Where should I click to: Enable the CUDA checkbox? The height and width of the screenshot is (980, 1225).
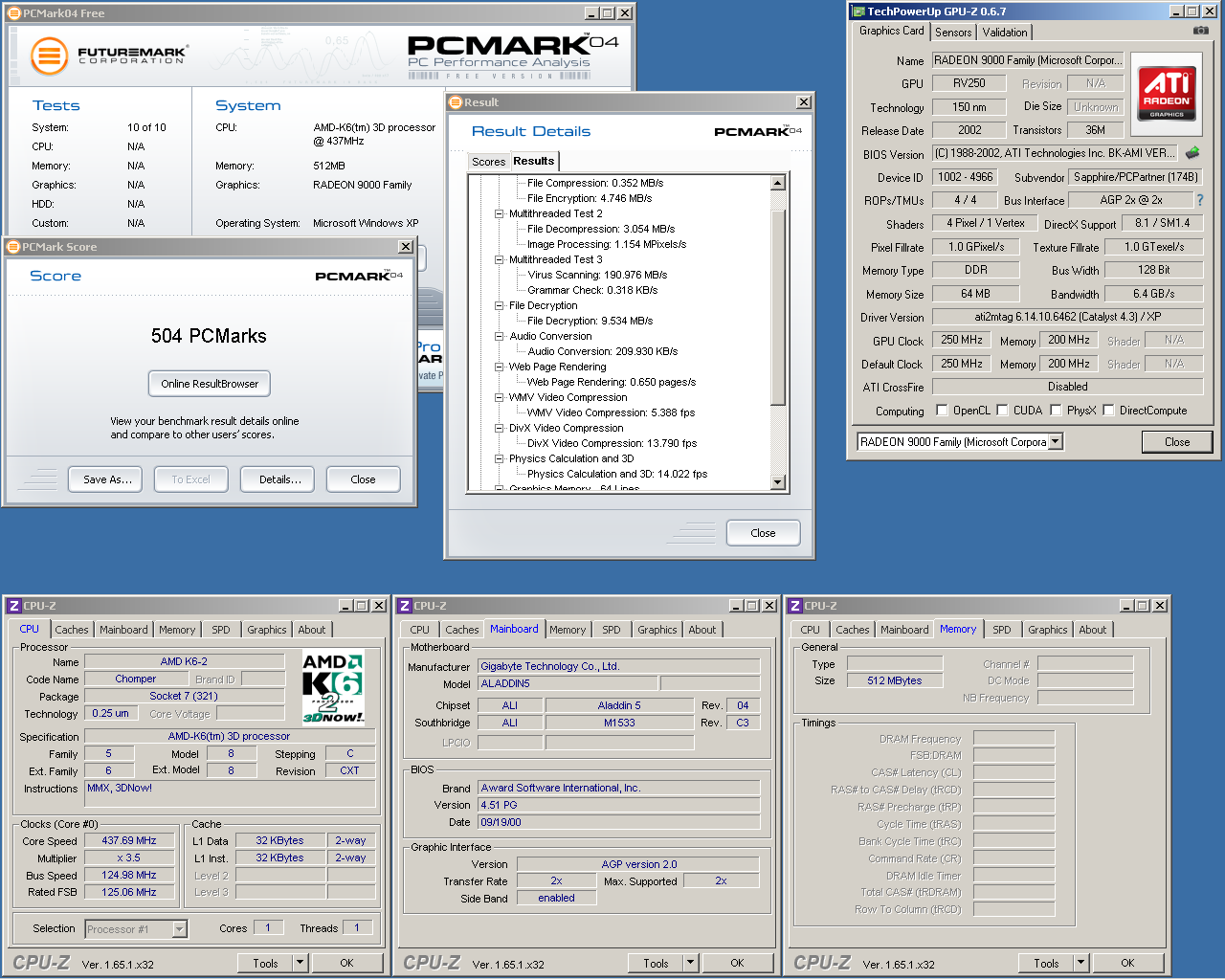(x=1002, y=410)
